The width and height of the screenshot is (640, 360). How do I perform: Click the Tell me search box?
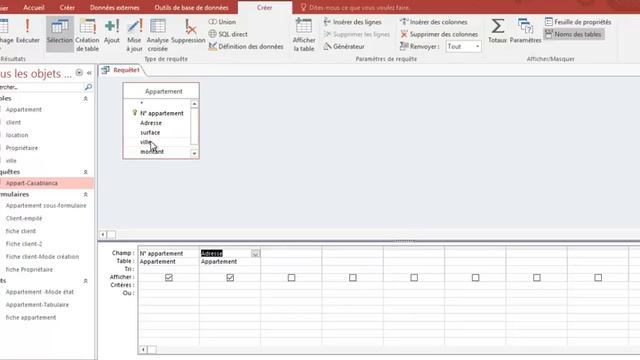pyautogui.click(x=355, y=7)
